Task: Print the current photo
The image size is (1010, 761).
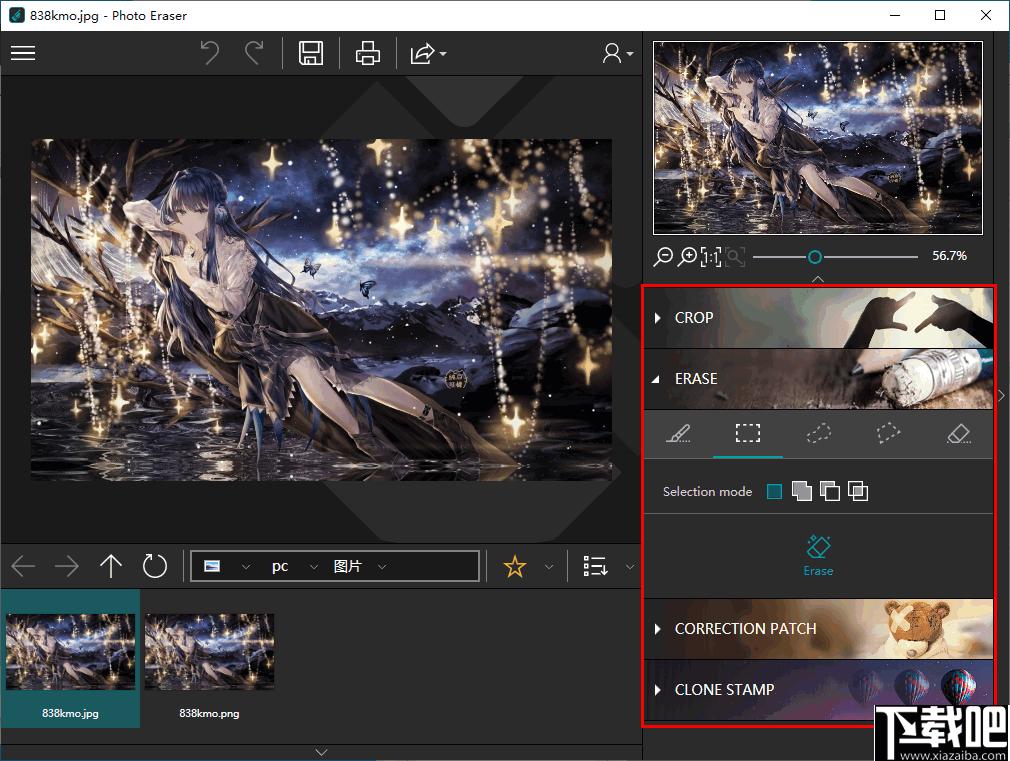Action: coord(367,53)
